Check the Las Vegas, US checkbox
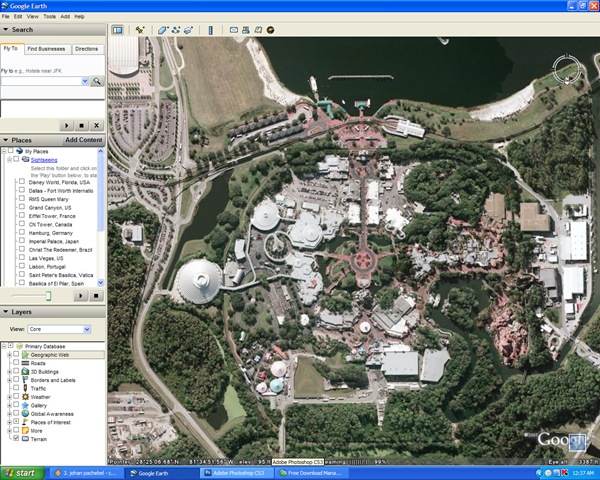Viewport: 600px width, 480px height. coord(22,258)
